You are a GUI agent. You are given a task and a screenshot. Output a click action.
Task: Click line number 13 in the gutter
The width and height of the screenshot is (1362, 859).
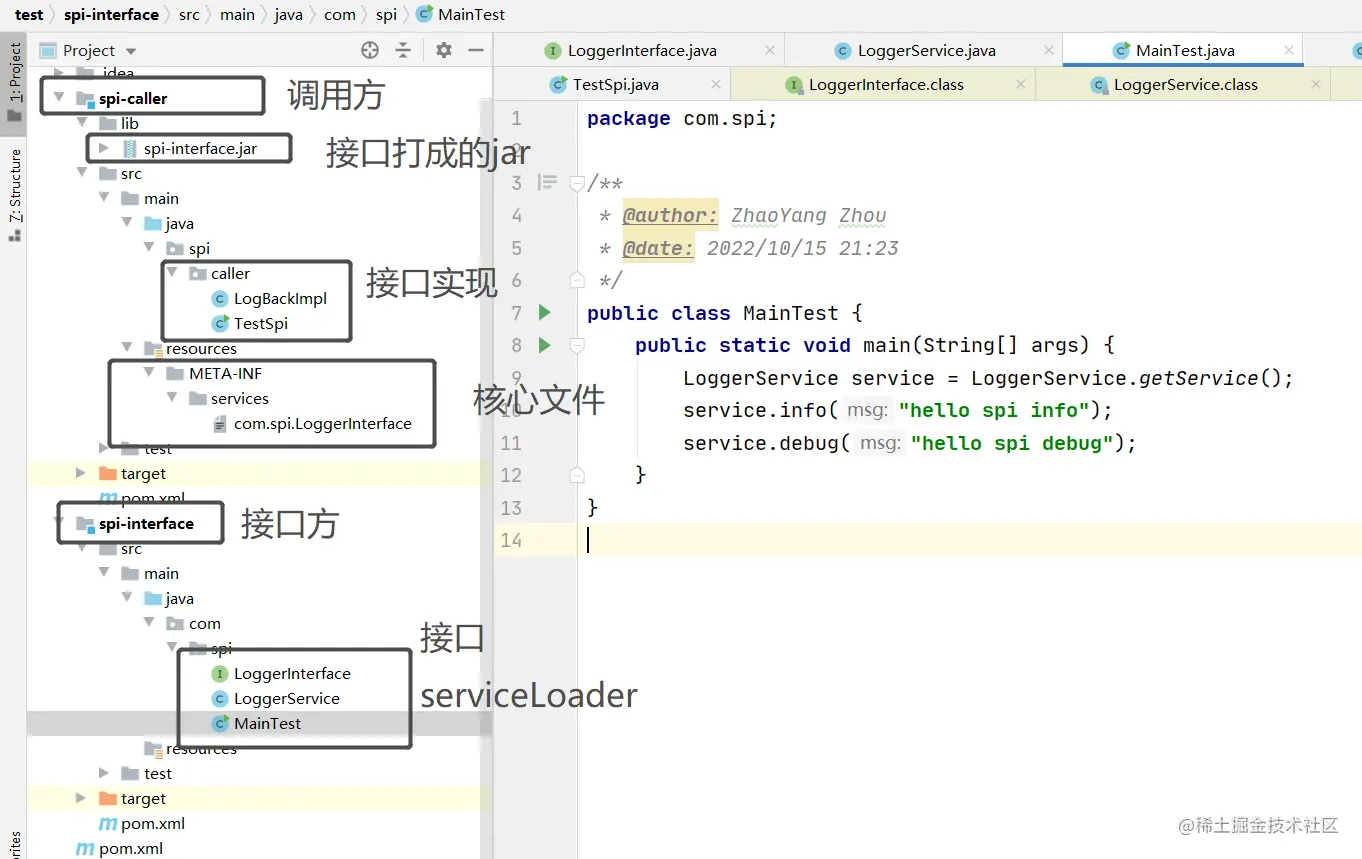coord(511,508)
